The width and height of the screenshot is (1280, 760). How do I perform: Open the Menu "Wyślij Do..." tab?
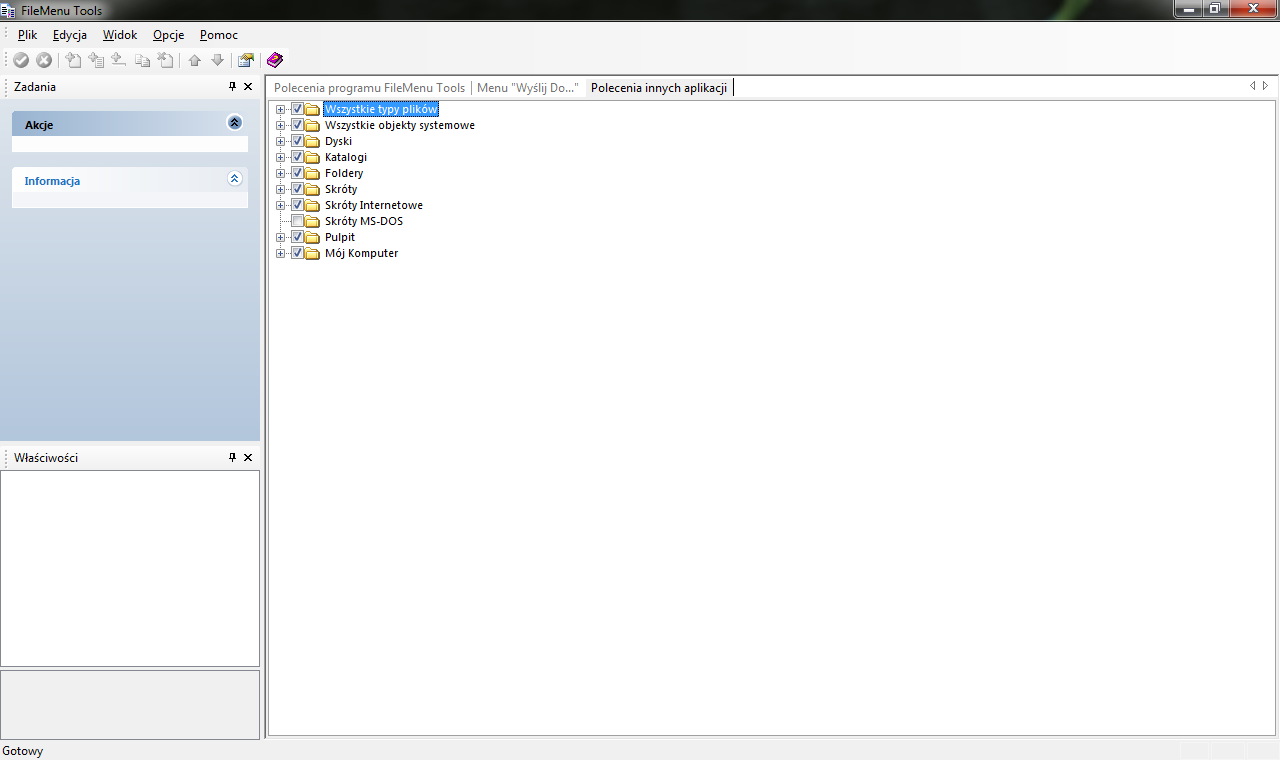pos(527,88)
